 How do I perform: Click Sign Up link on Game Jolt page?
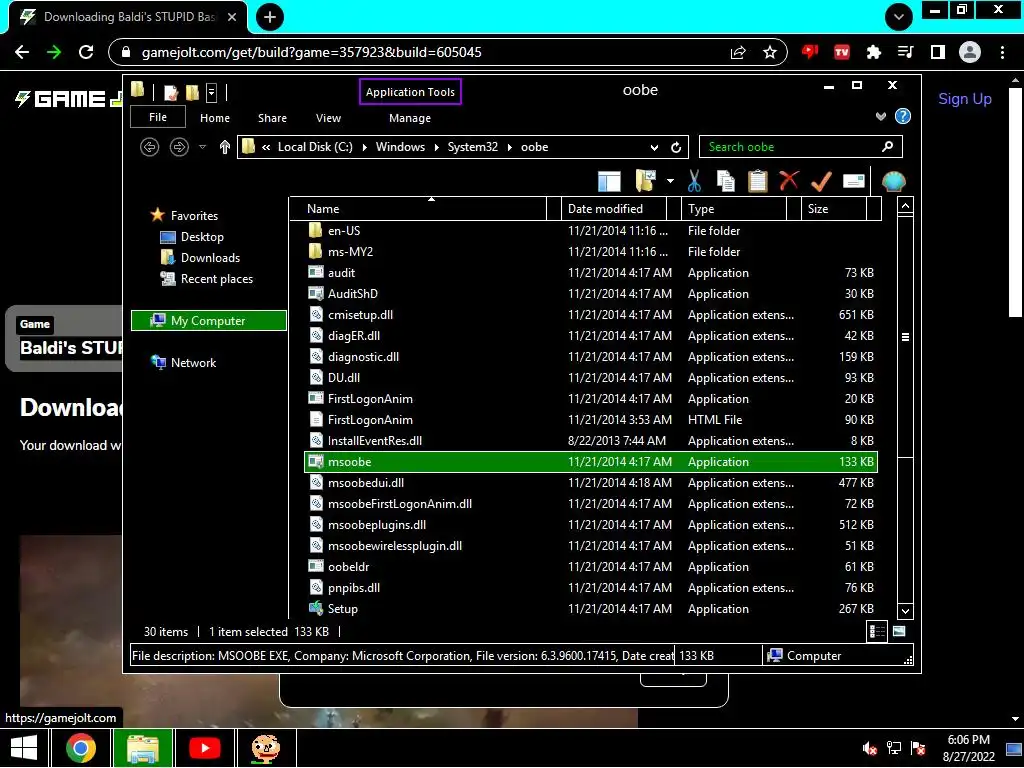click(965, 99)
